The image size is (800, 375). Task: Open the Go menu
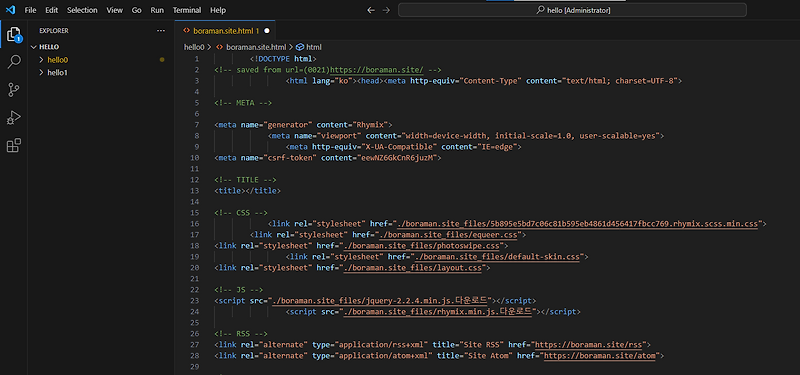click(137, 10)
